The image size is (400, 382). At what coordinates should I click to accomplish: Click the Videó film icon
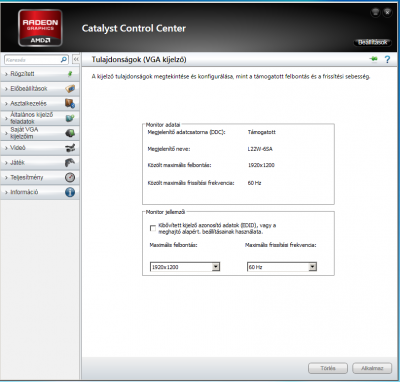(70, 148)
